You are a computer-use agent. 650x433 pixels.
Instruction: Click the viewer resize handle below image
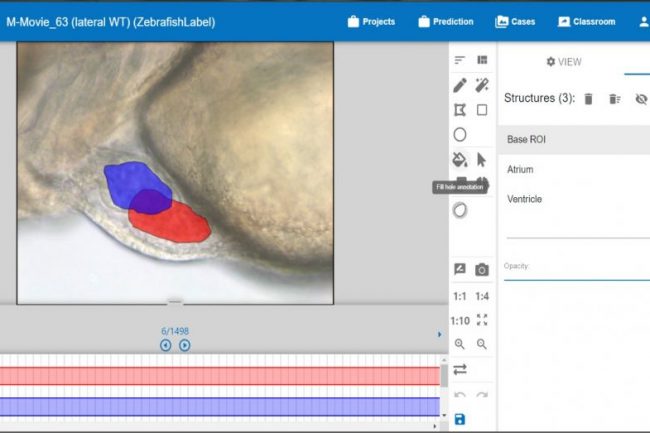(175, 301)
